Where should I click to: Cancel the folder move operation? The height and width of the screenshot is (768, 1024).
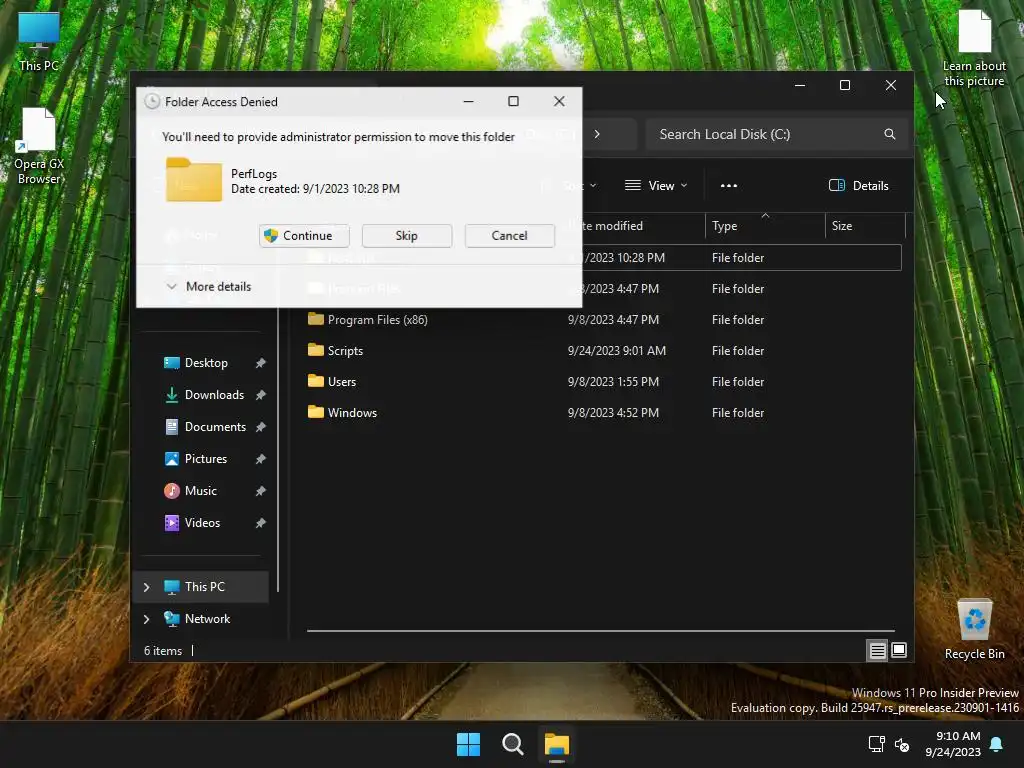(509, 236)
